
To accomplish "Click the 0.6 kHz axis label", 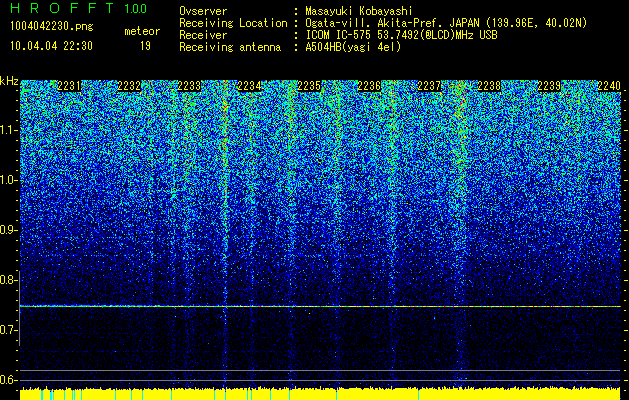I will (x=9, y=380).
